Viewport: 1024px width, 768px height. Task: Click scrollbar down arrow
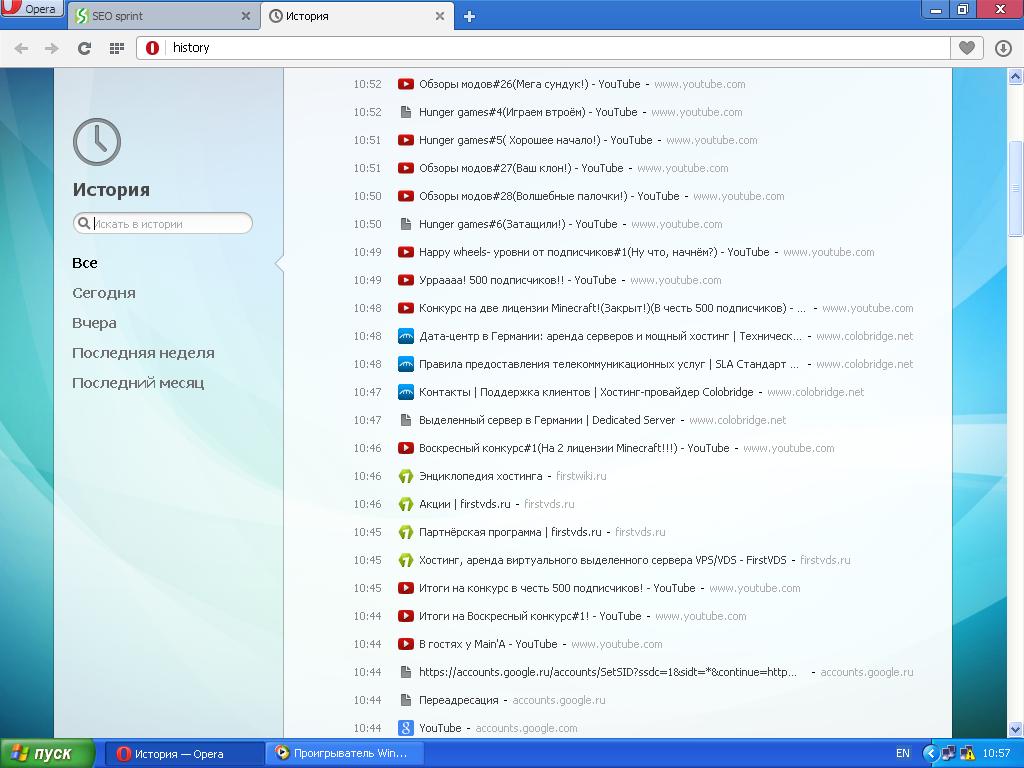1016,729
